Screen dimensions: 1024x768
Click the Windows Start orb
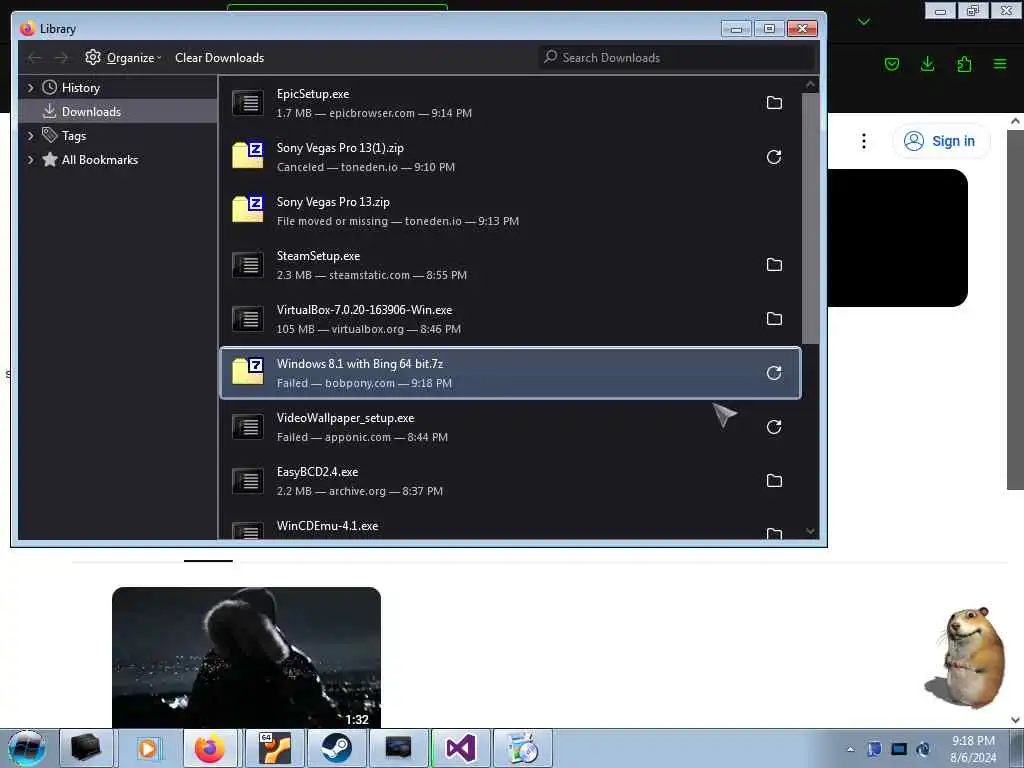click(27, 748)
